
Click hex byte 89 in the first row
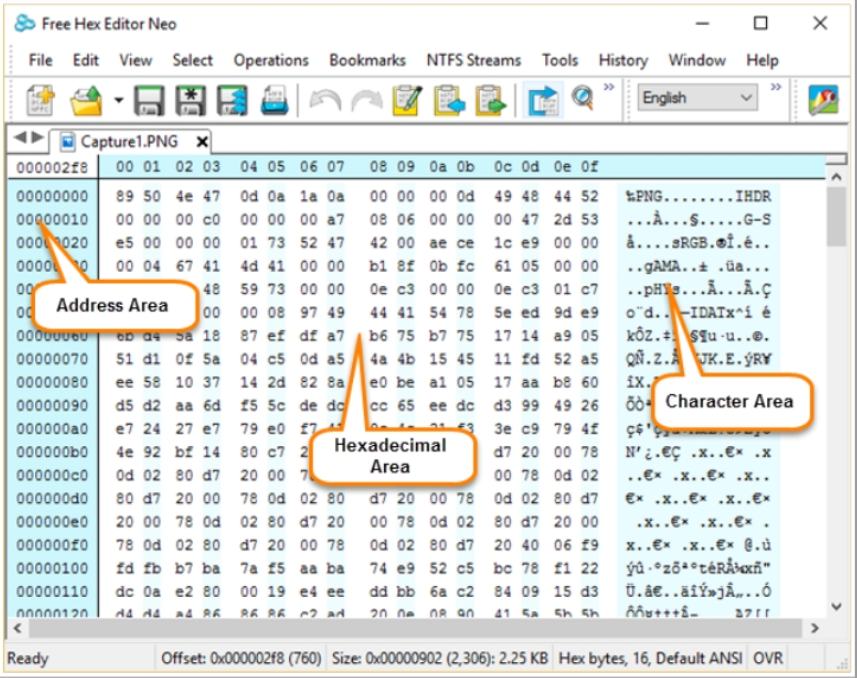point(124,196)
